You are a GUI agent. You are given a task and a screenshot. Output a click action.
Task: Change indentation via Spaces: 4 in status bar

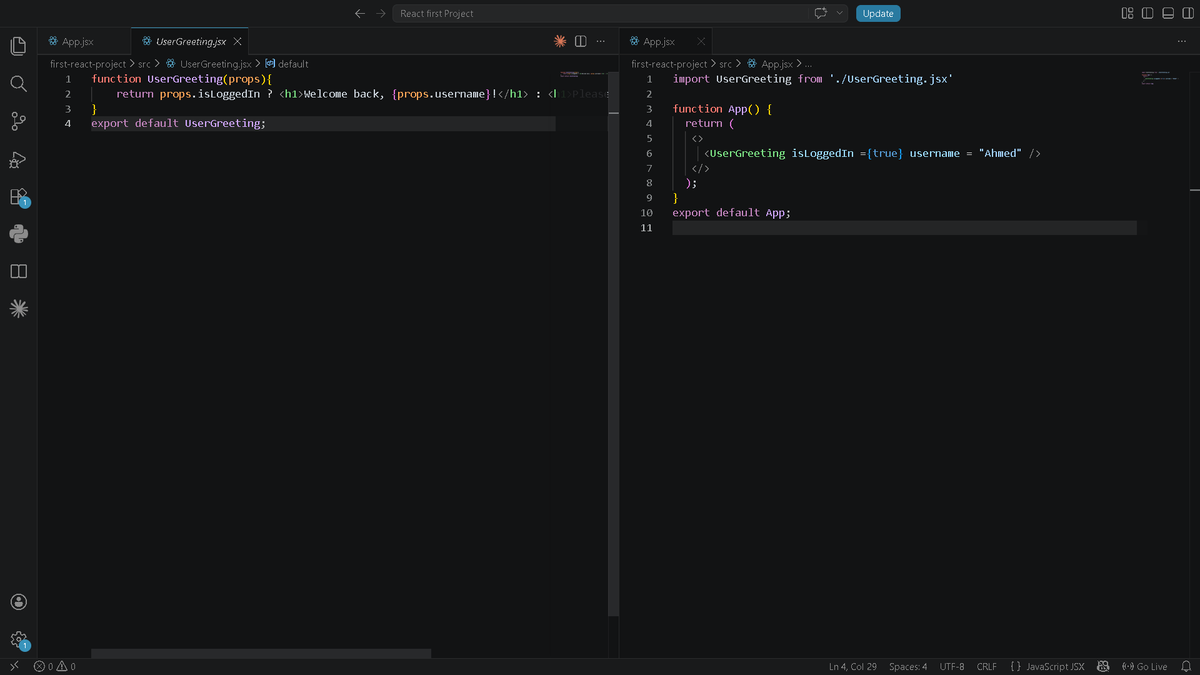[x=907, y=666]
